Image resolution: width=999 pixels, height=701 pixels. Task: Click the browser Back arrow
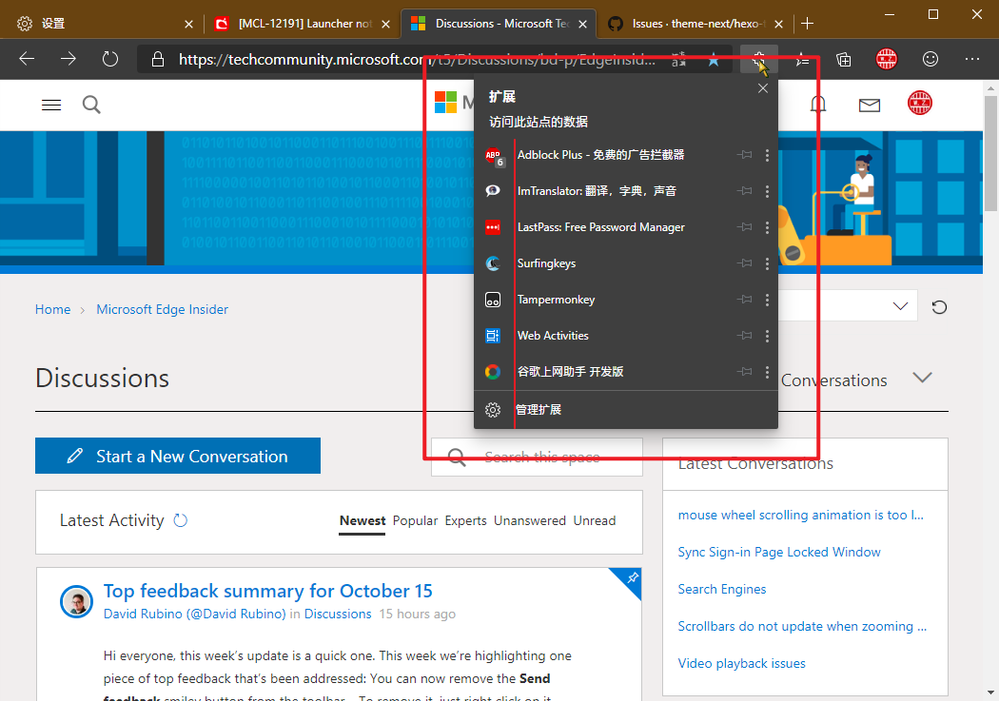[27, 59]
